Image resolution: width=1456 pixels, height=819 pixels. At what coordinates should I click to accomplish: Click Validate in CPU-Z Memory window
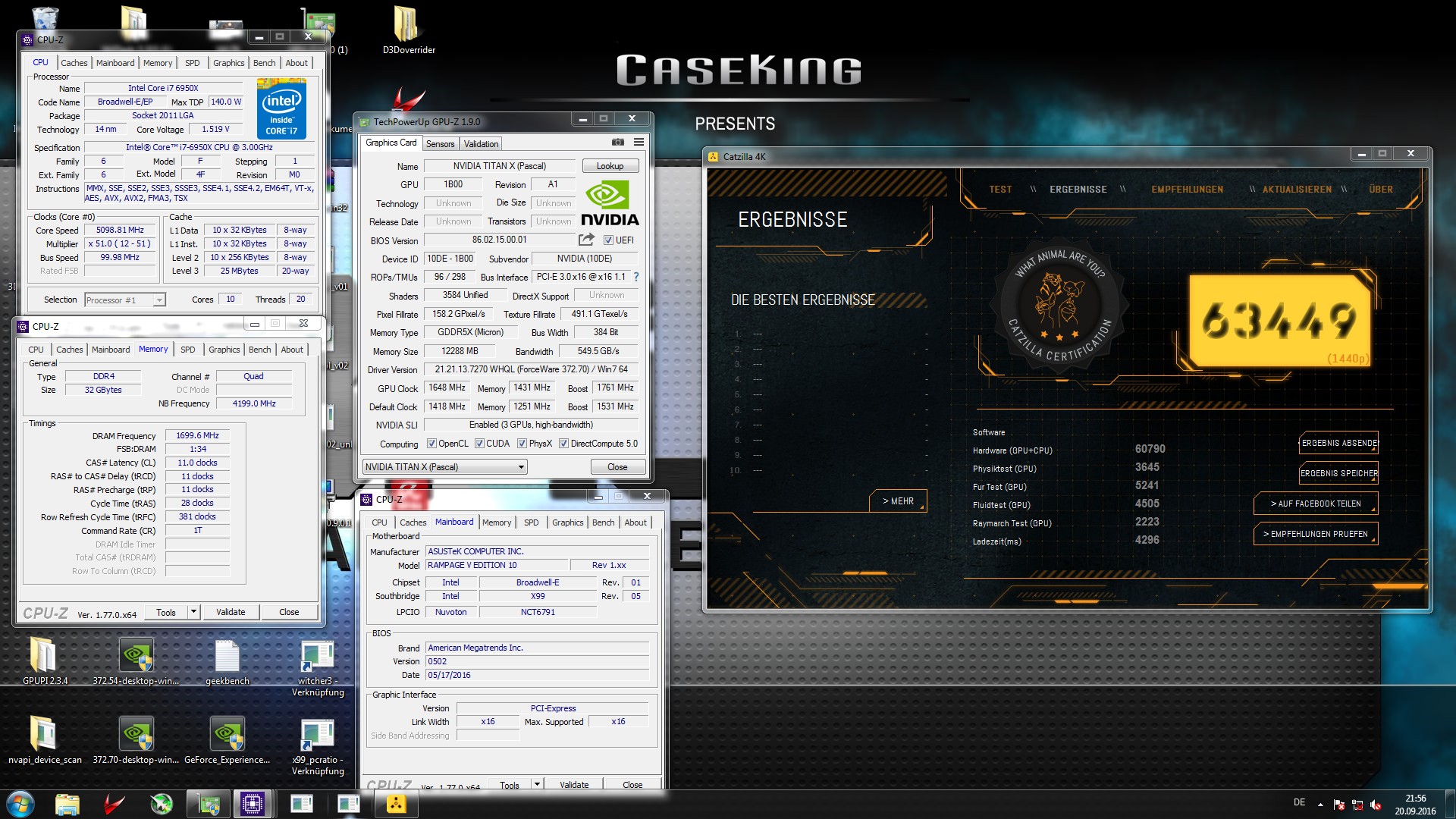(231, 612)
